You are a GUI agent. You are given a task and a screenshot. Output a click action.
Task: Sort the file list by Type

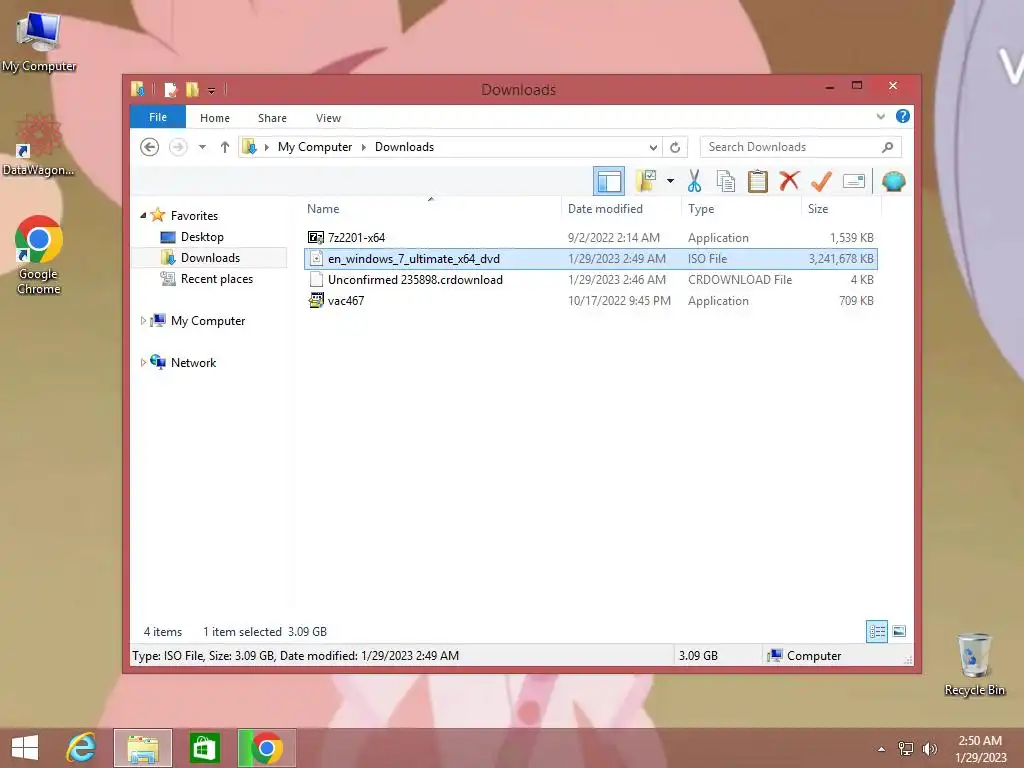pos(701,209)
